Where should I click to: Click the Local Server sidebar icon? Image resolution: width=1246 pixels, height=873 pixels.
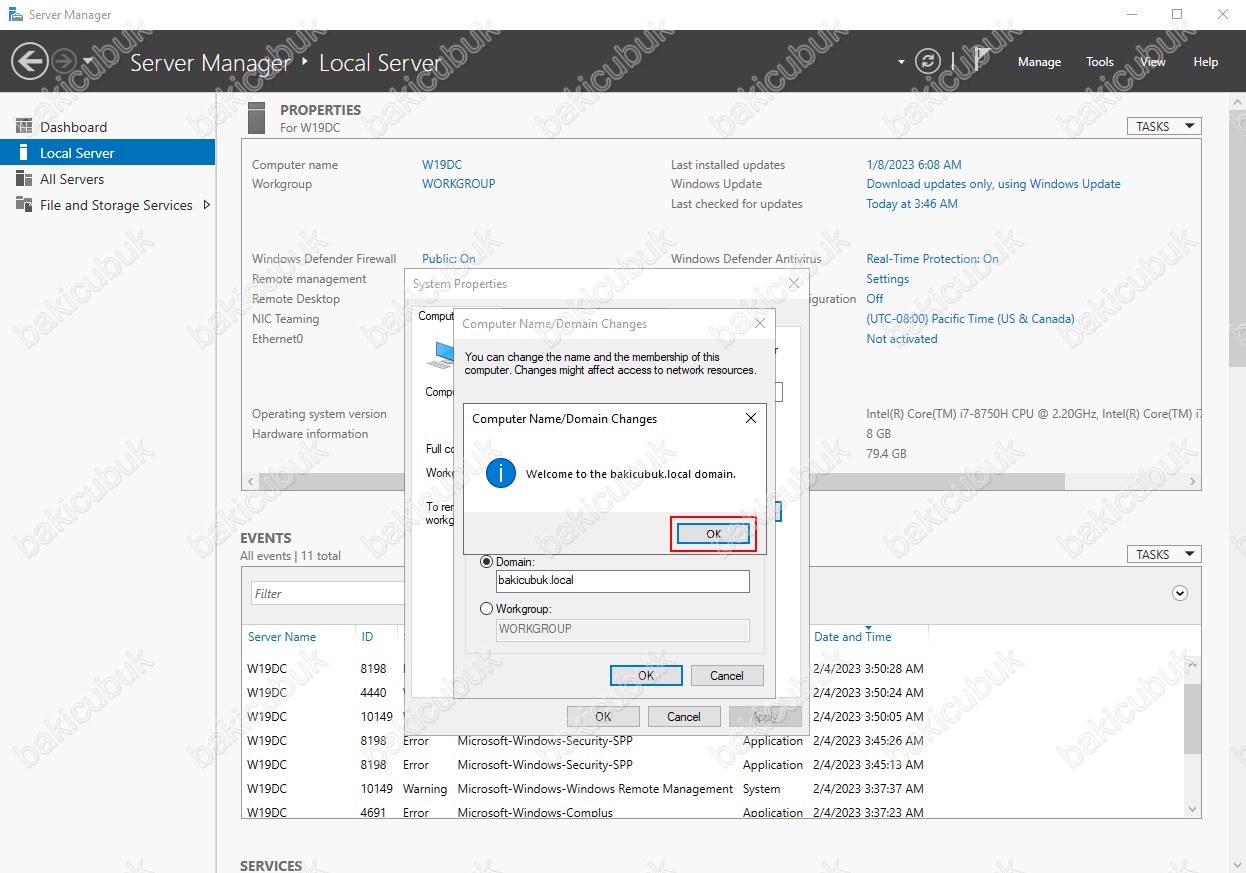tap(24, 153)
